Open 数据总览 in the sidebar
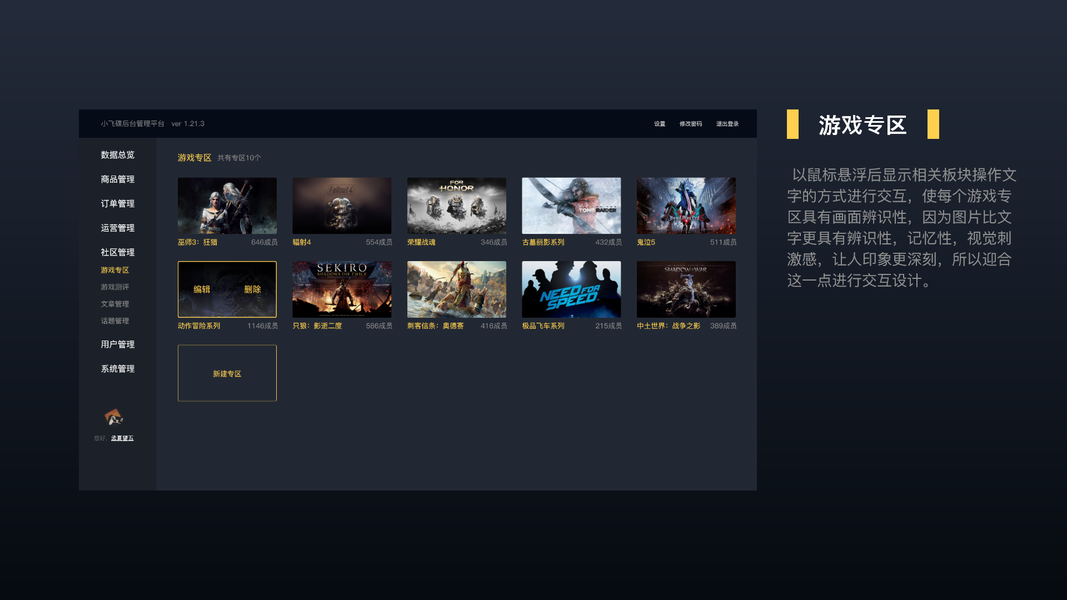This screenshot has height=600, width=1067. 118,155
